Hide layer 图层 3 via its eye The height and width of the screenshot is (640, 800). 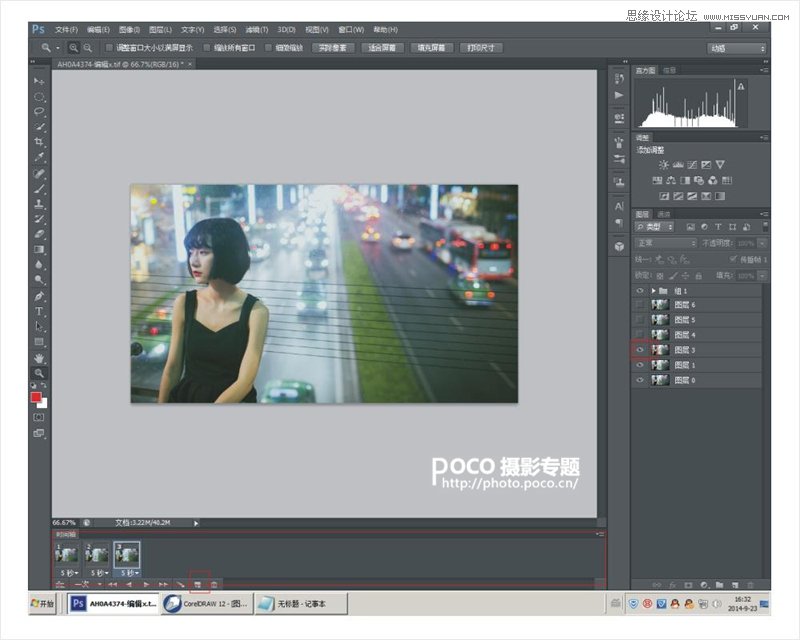[640, 350]
